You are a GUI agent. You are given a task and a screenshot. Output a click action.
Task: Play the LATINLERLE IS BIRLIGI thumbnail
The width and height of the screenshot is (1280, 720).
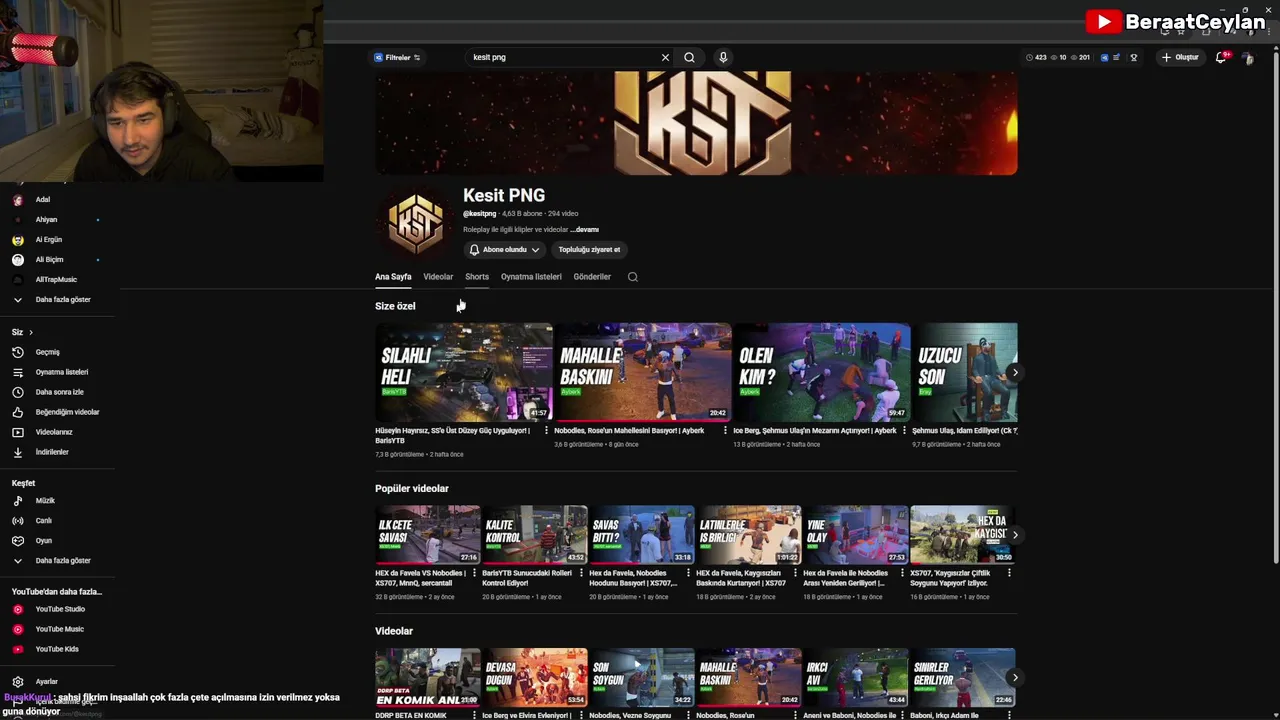point(749,535)
